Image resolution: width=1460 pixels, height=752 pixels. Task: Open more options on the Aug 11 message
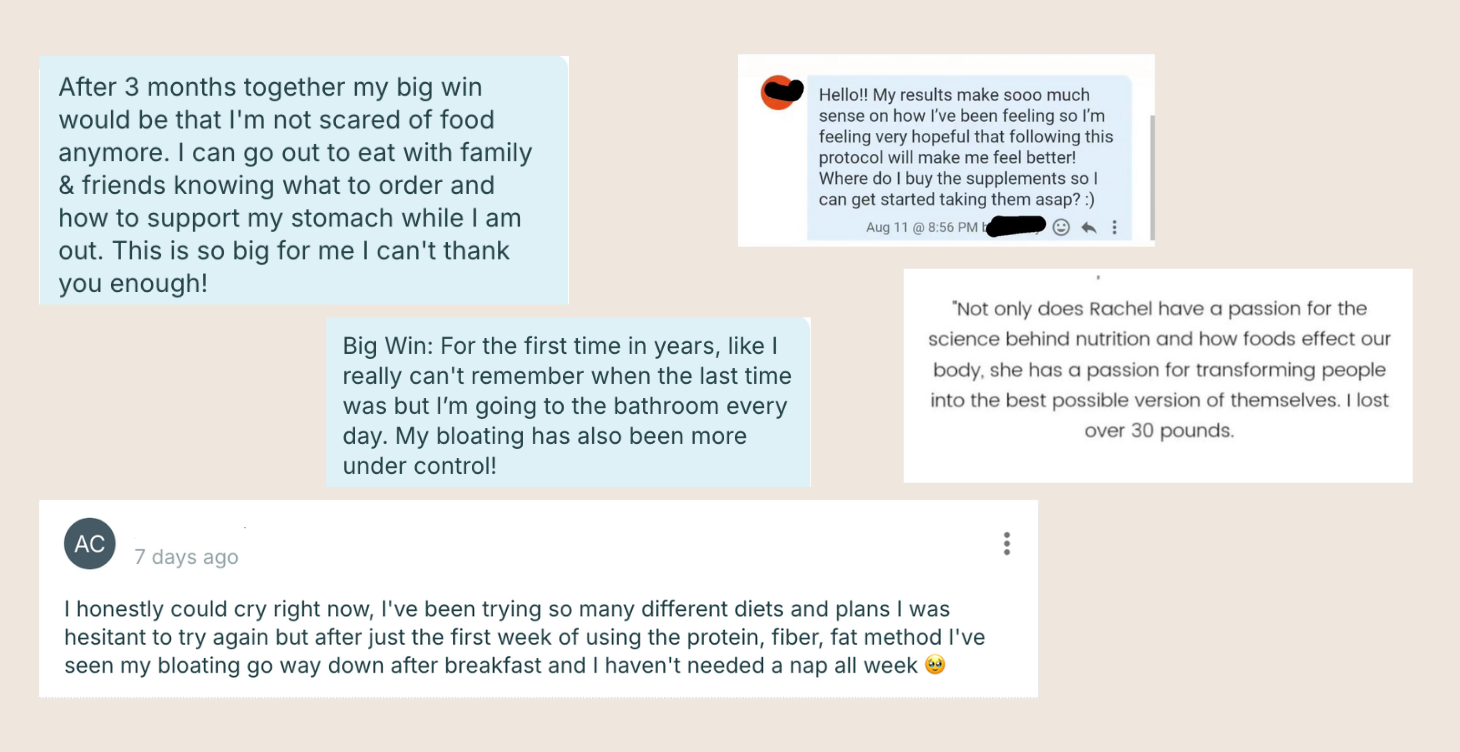pos(1114,227)
